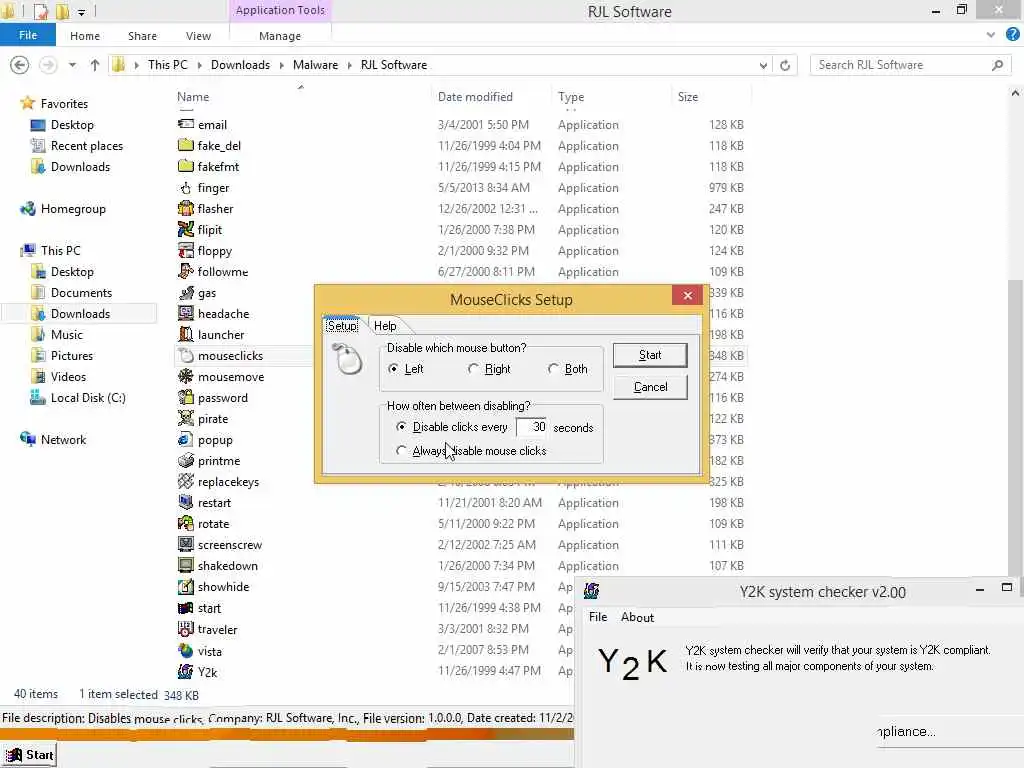Select the flasher application icon

pos(186,208)
